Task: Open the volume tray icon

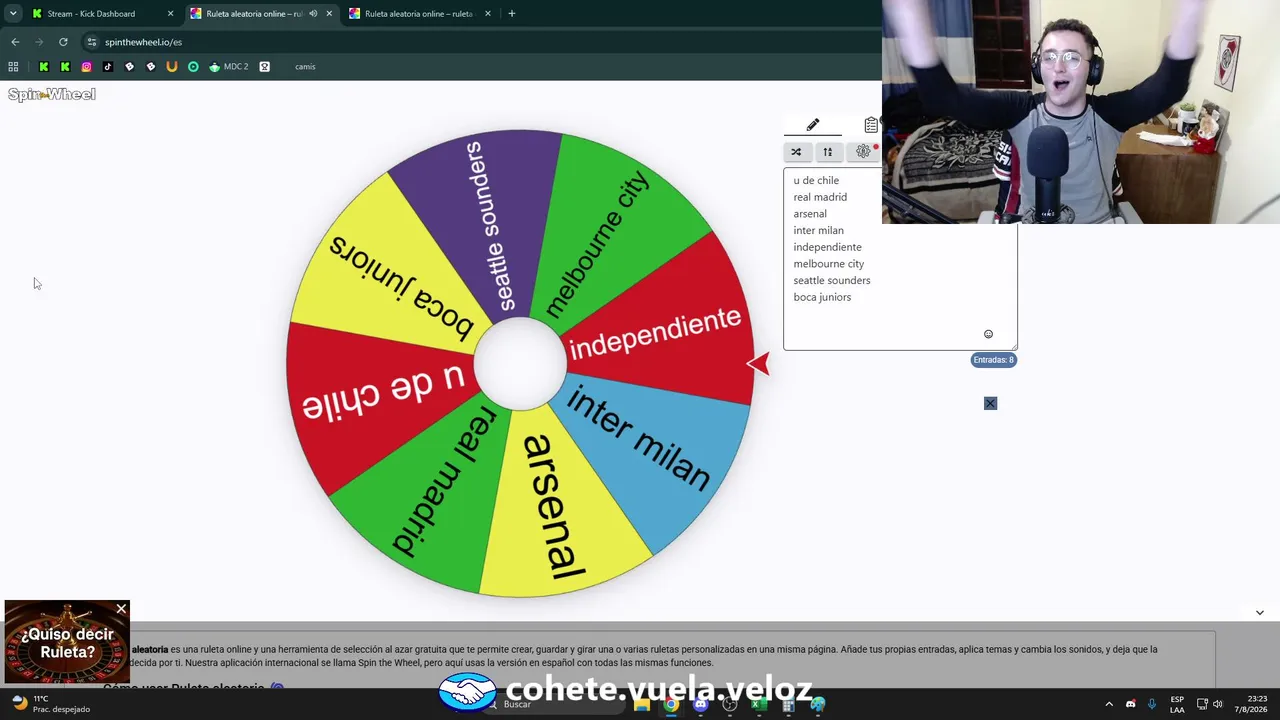Action: pyautogui.click(x=1218, y=704)
